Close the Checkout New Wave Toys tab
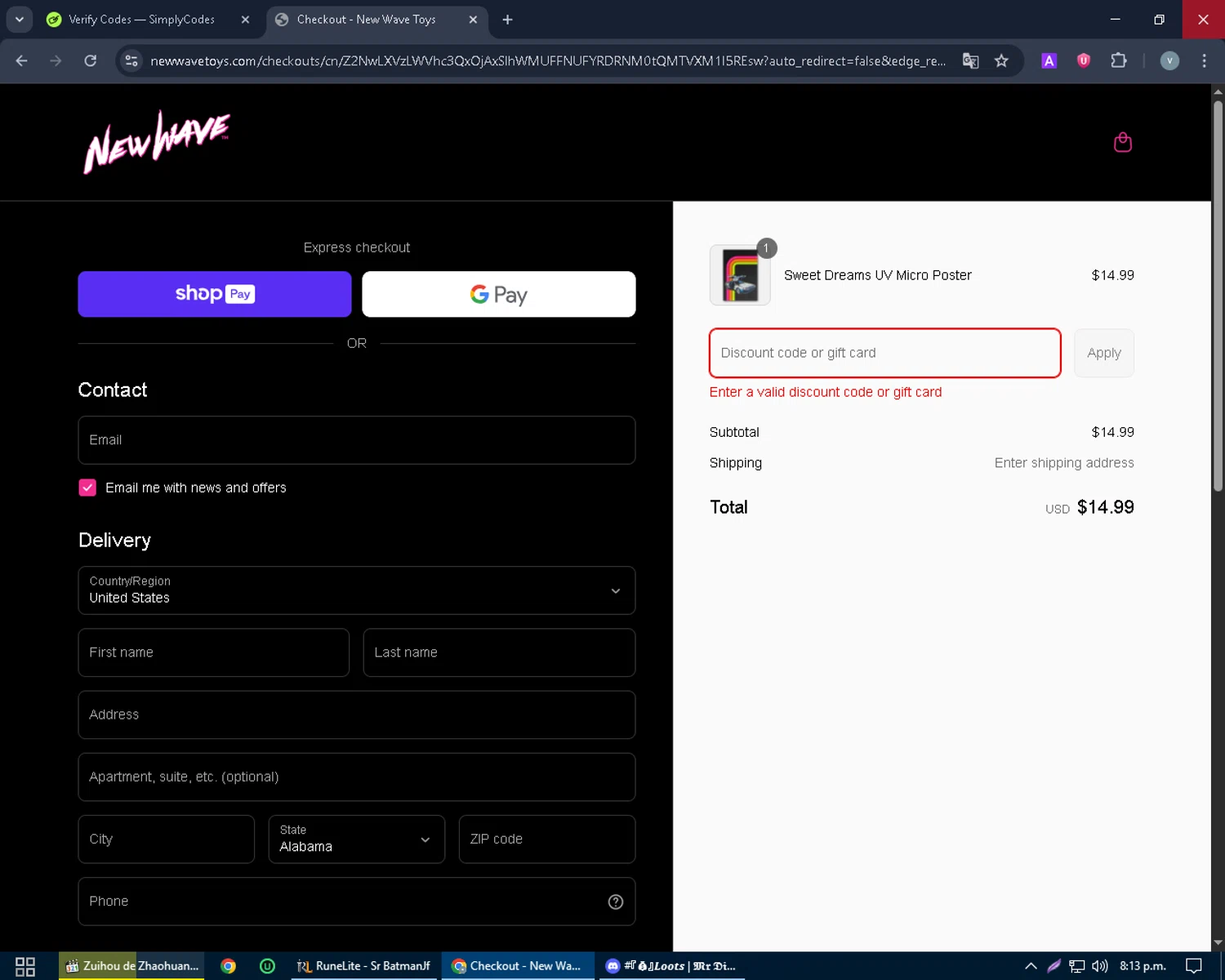This screenshot has width=1225, height=980. coord(473,20)
